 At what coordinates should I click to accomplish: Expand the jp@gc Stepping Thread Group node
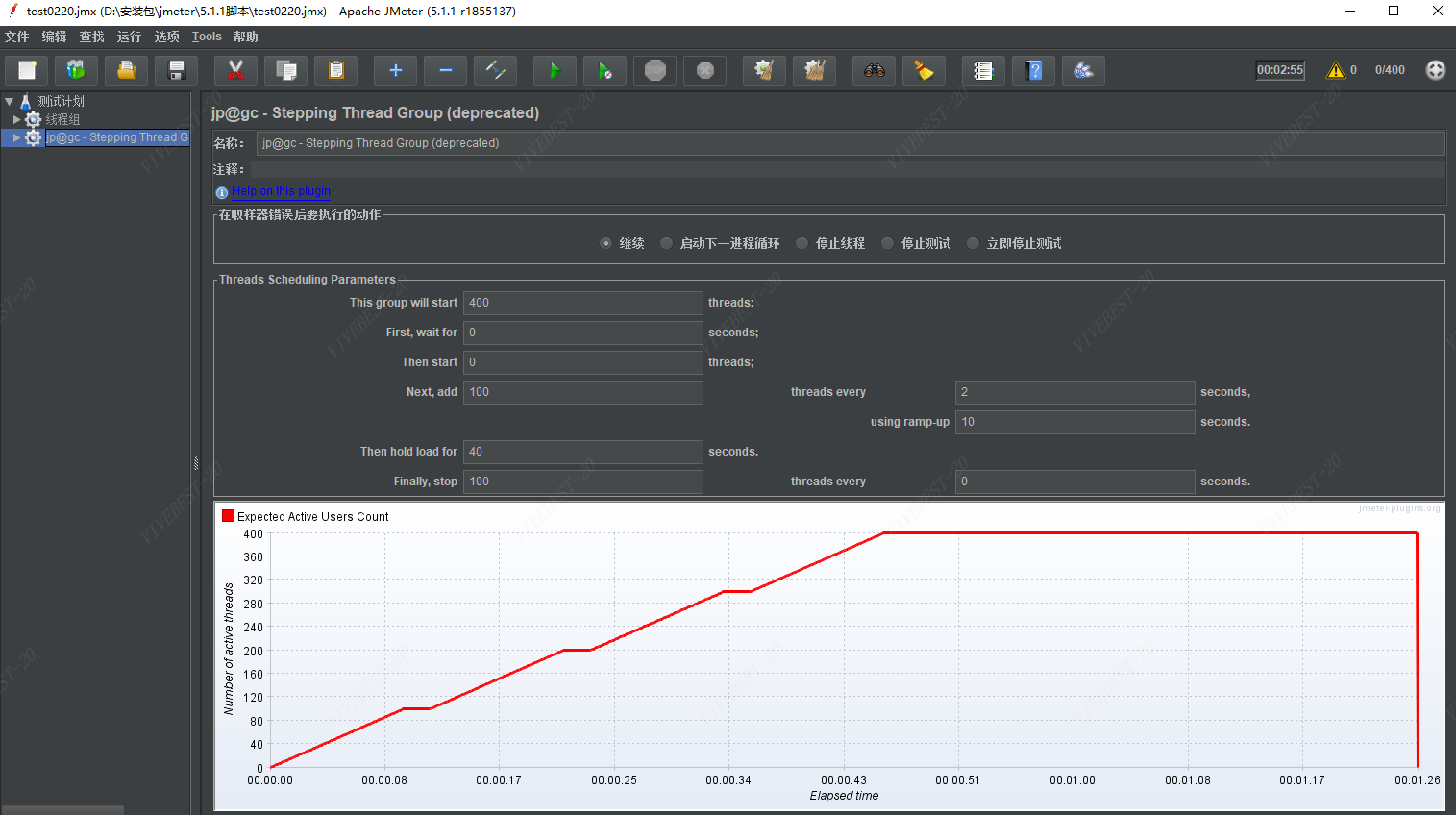click(16, 137)
